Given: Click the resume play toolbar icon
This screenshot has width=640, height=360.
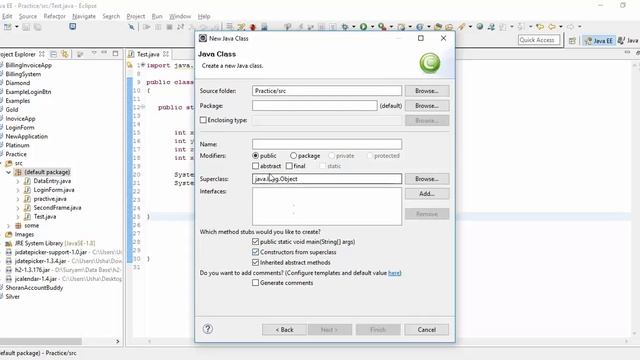Looking at the screenshot, I should [146, 27].
